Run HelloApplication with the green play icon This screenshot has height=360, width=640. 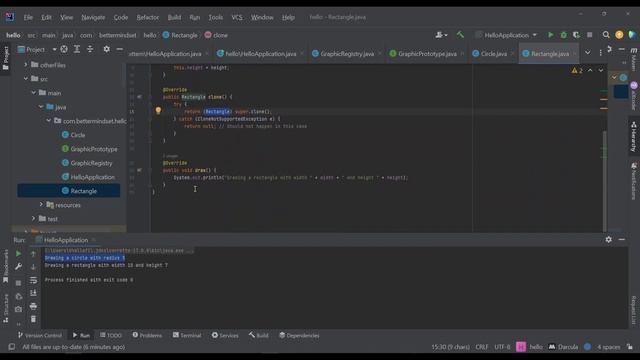point(551,35)
